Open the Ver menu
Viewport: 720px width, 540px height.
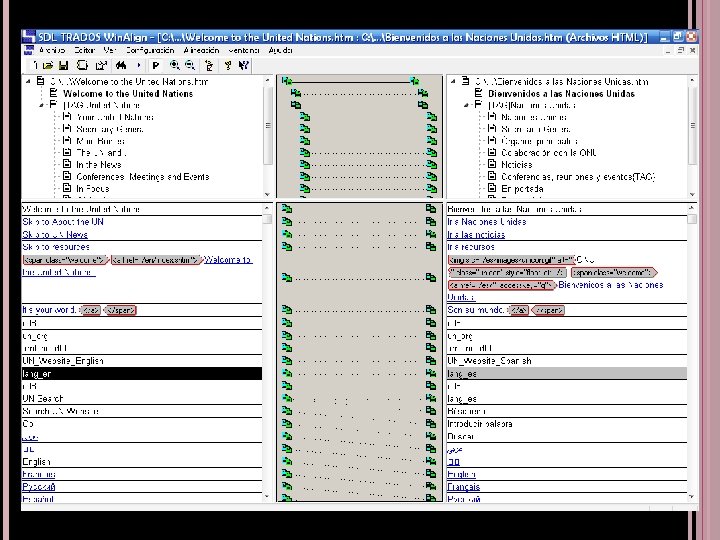(110, 50)
